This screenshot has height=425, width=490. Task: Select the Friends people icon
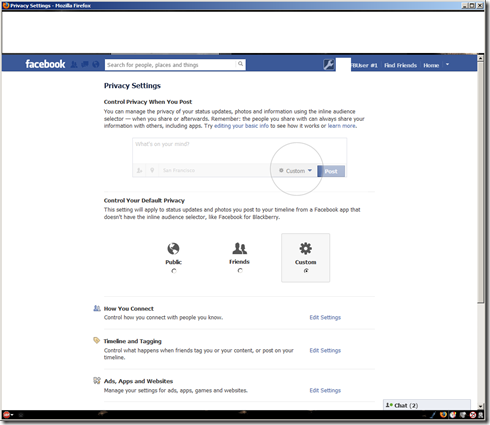coord(239,248)
